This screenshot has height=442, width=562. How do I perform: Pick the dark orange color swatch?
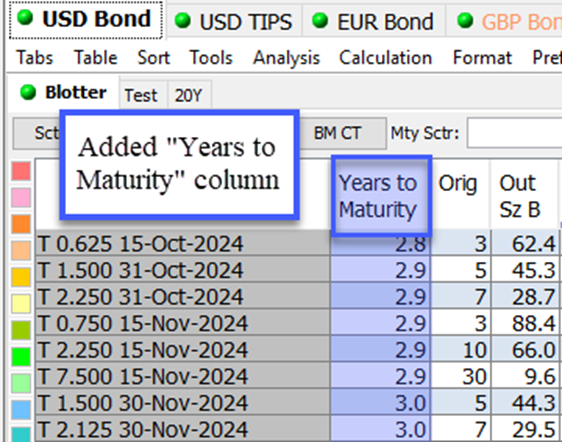point(21,224)
